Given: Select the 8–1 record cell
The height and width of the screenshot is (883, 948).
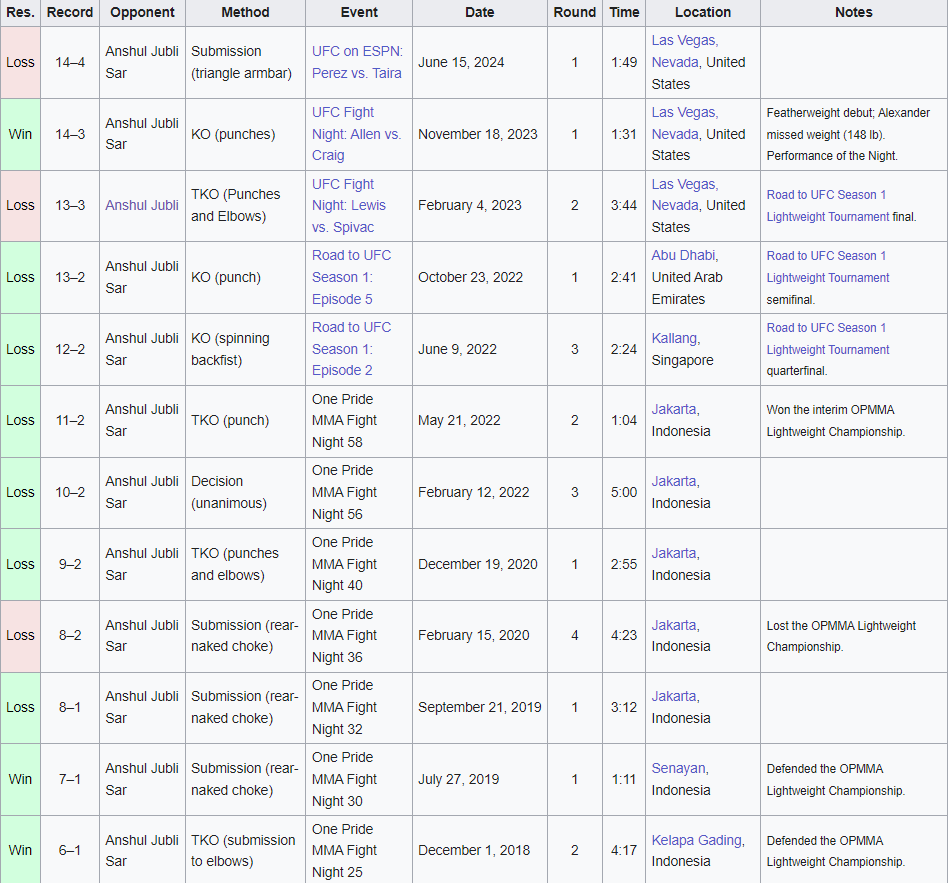Looking at the screenshot, I should tap(70, 708).
